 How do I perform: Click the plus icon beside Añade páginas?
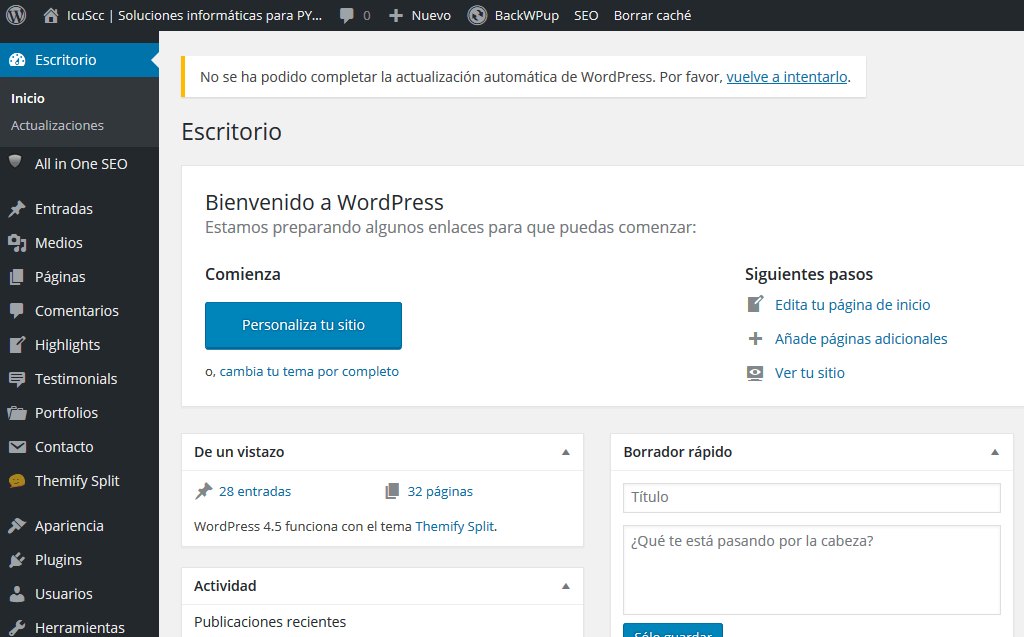(755, 338)
